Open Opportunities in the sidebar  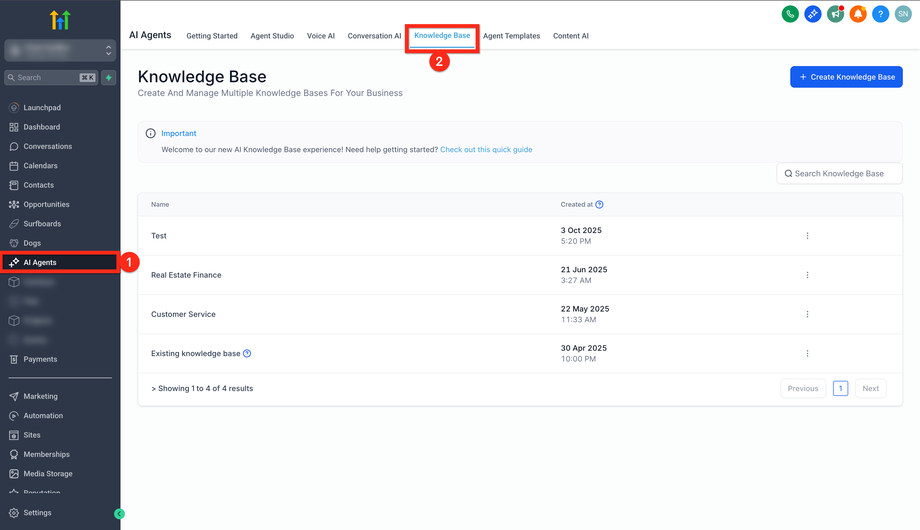click(46, 204)
